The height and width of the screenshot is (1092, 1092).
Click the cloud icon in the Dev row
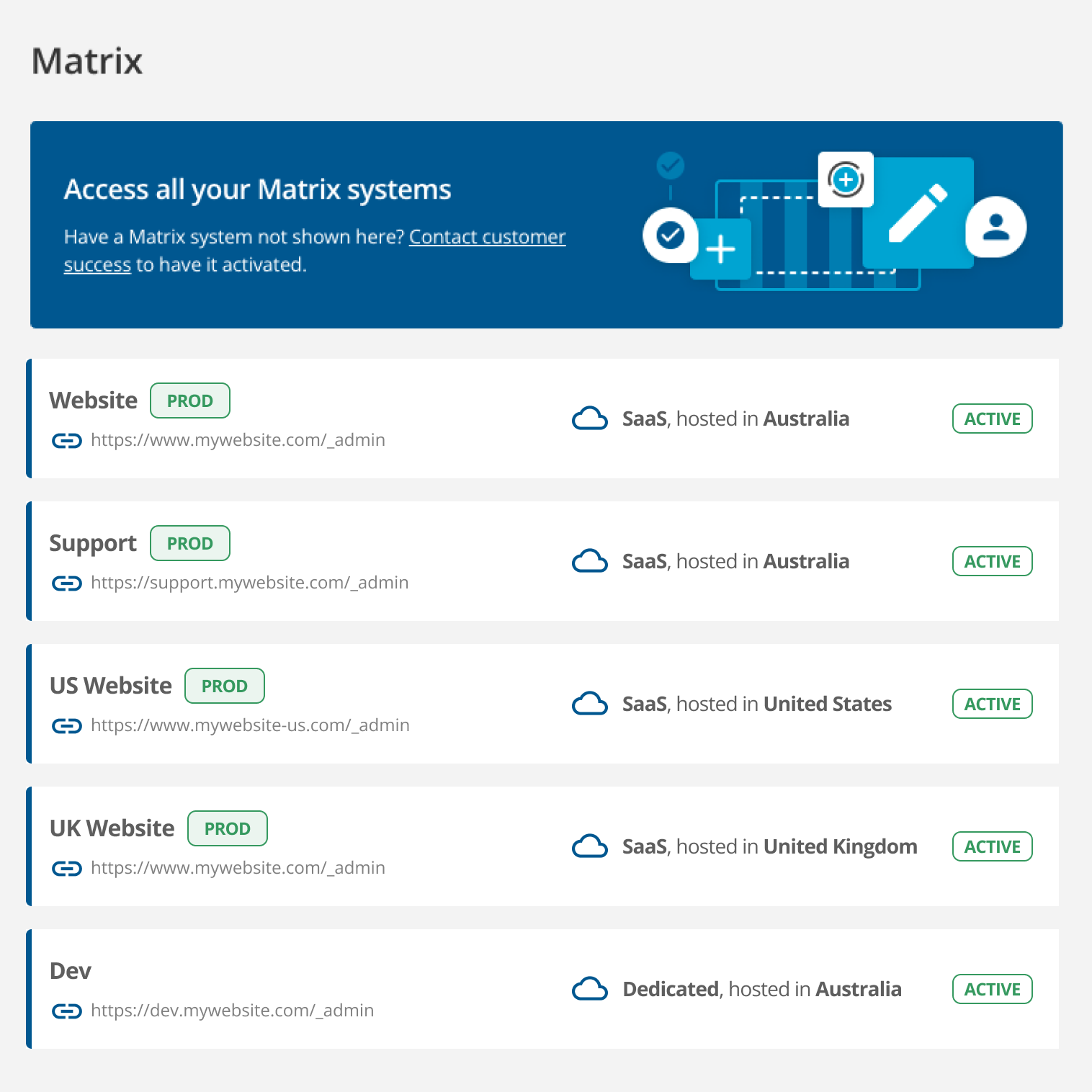pos(589,989)
